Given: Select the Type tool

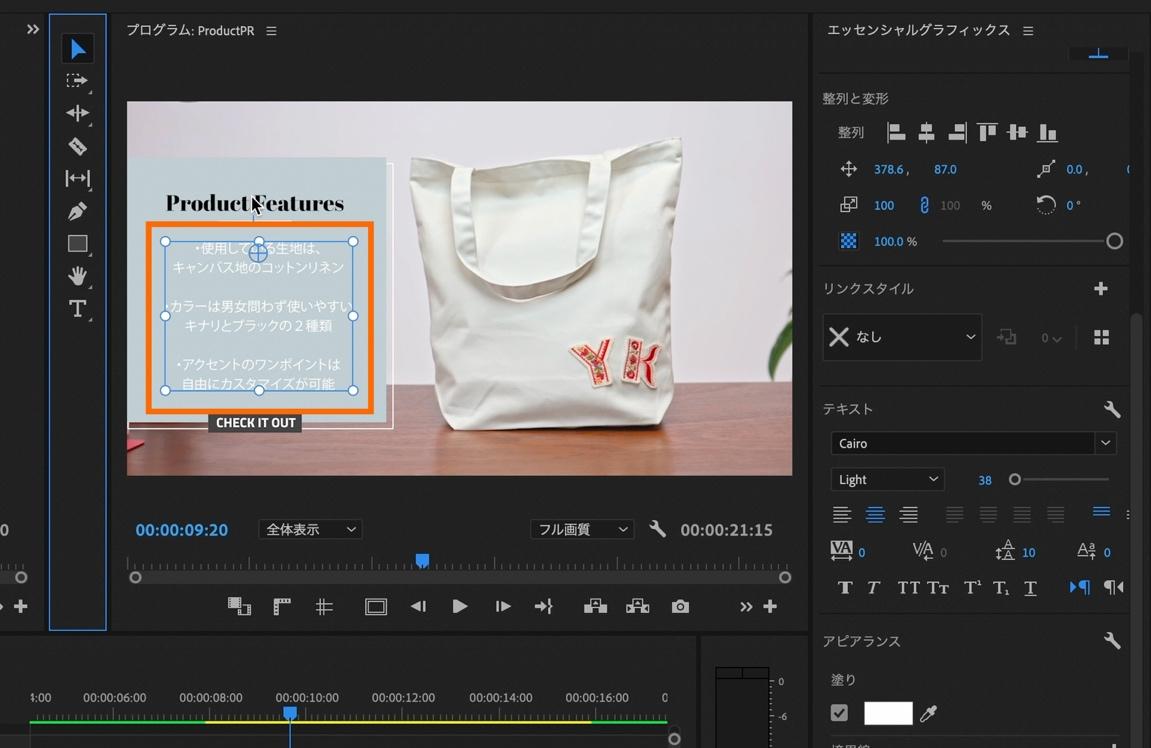Looking at the screenshot, I should pos(77,309).
